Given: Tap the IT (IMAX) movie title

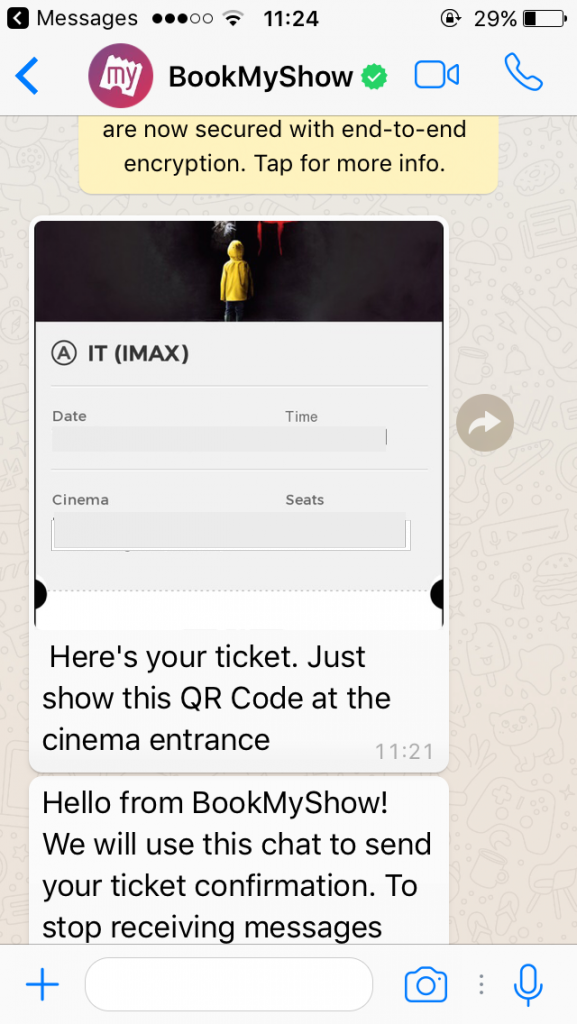Looking at the screenshot, I should pos(138,354).
